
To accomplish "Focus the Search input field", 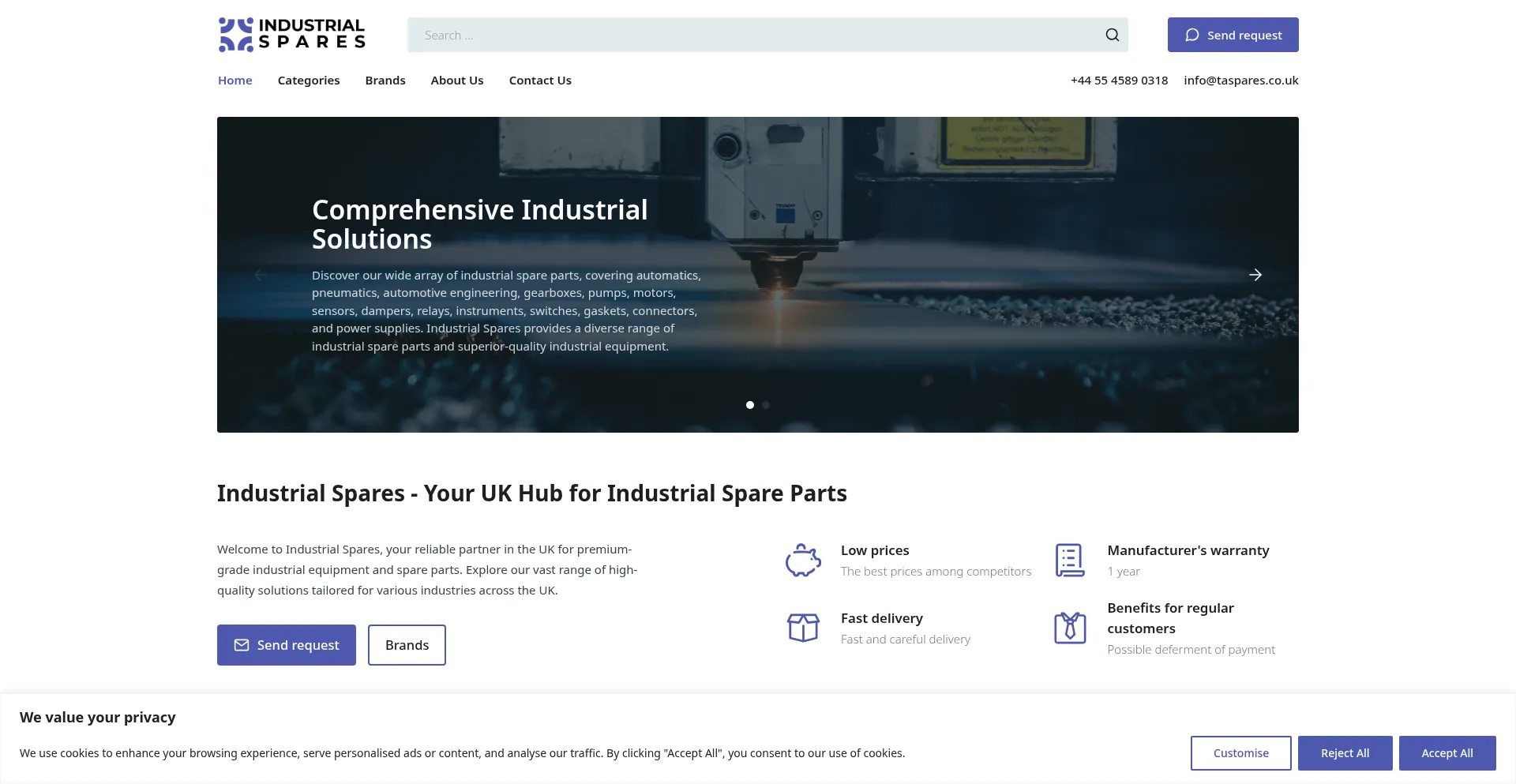I will (750, 35).
